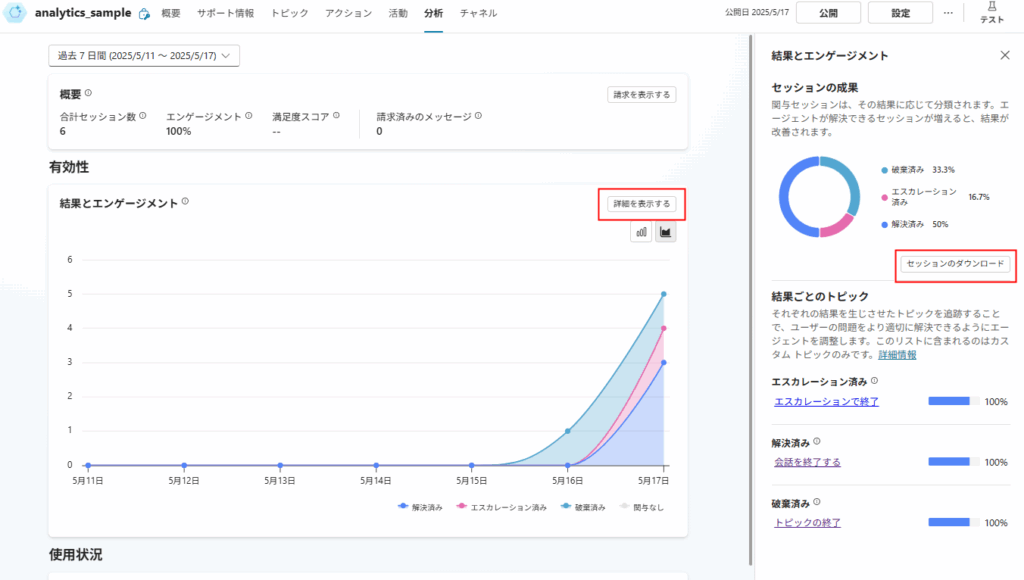Click the 請求を表示する button
This screenshot has width=1024, height=580.
click(641, 95)
